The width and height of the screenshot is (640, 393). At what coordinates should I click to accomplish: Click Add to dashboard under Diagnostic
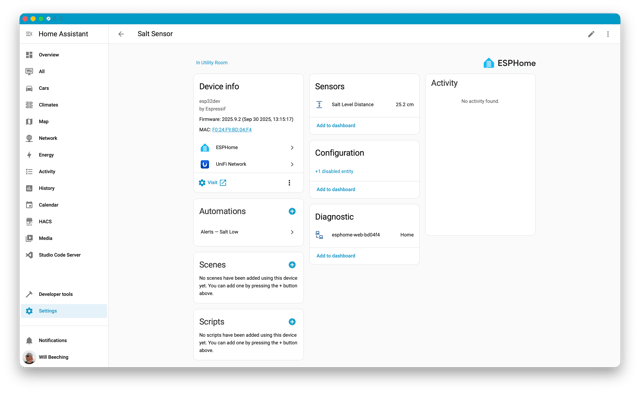(336, 256)
